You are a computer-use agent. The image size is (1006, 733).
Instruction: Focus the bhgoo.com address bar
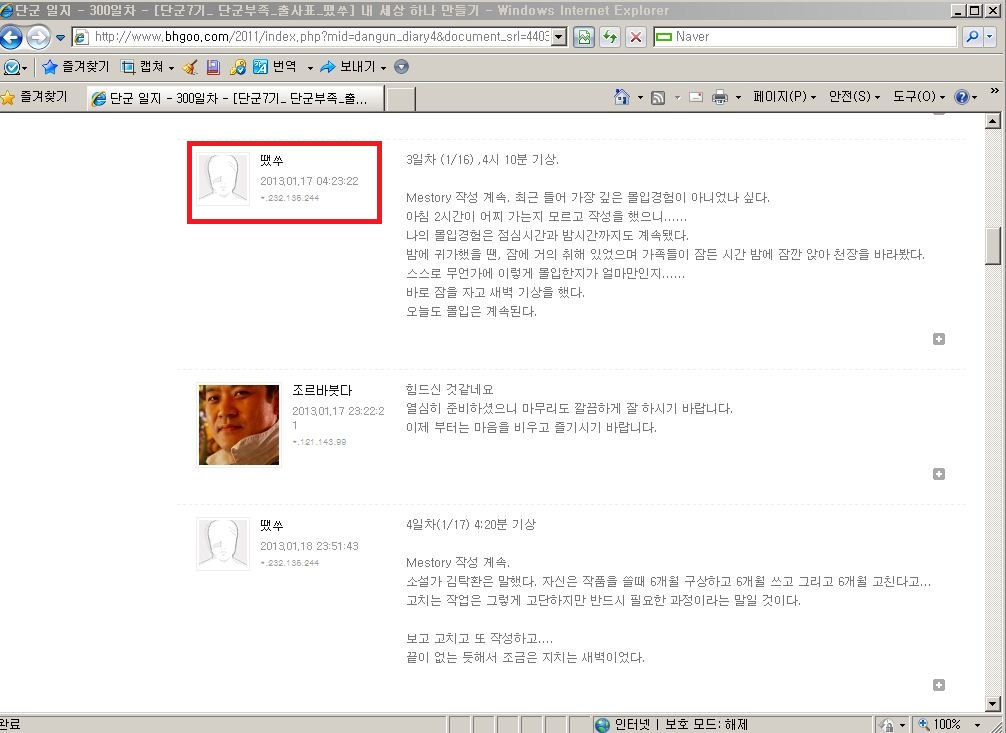point(312,37)
